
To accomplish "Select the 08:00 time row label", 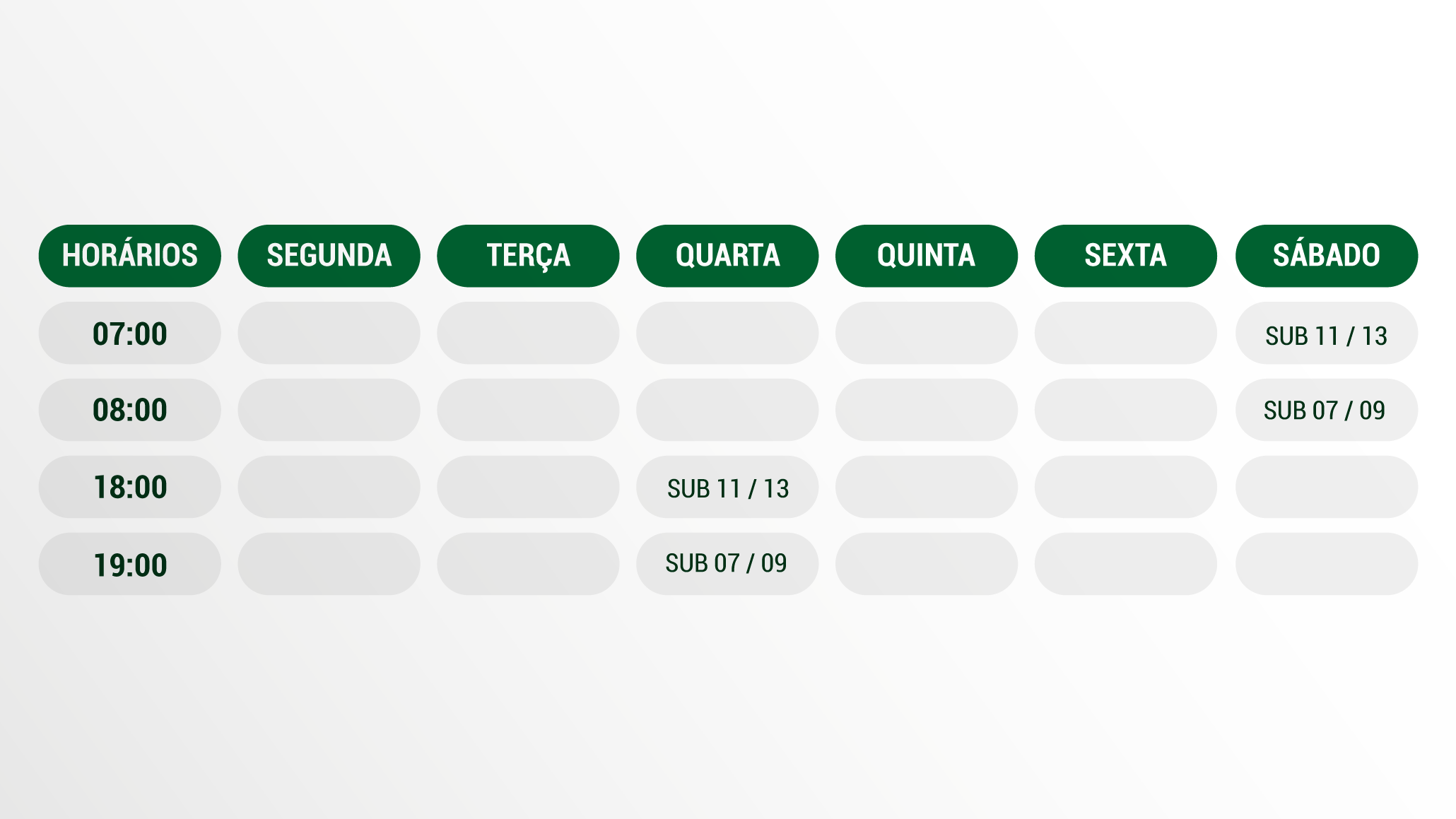I will [129, 410].
